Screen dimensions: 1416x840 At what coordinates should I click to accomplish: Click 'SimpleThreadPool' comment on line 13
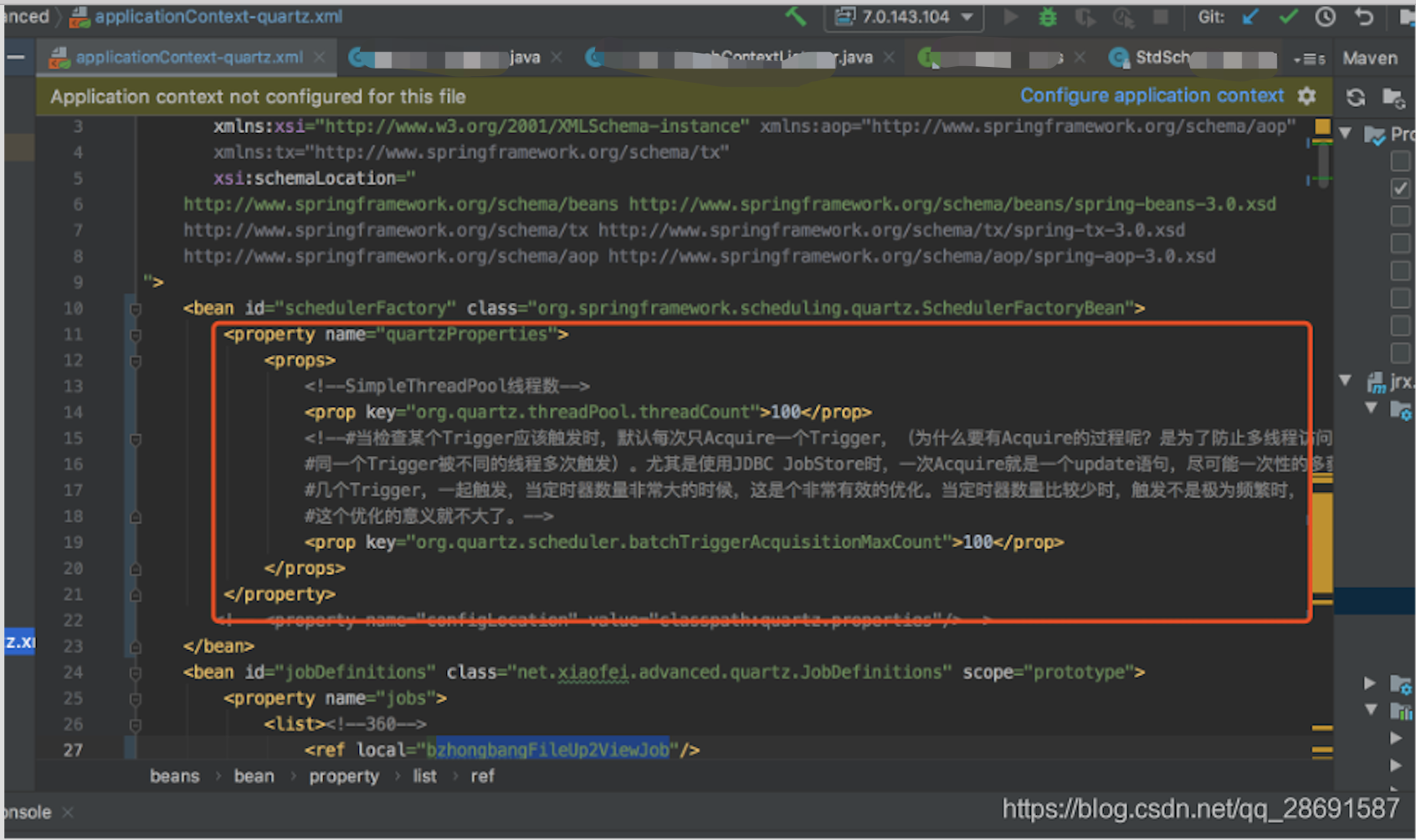pyautogui.click(x=425, y=386)
